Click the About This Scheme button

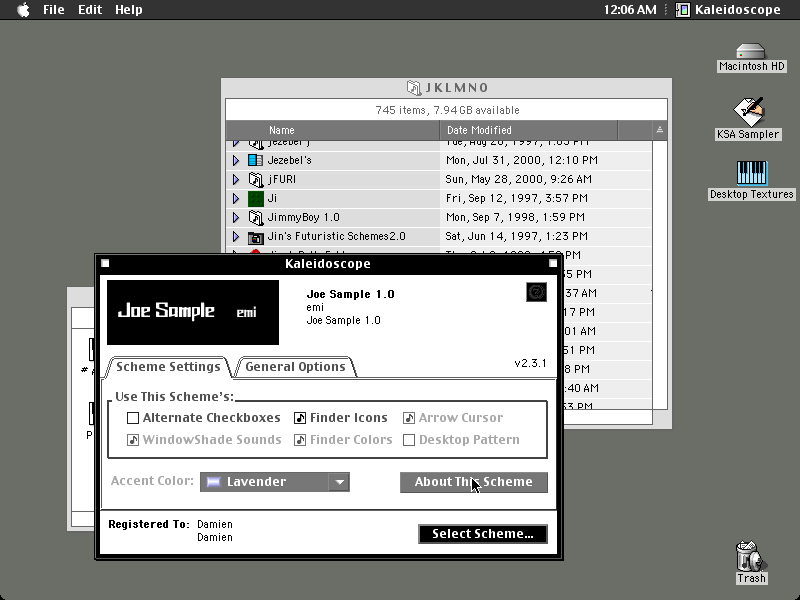pos(474,482)
